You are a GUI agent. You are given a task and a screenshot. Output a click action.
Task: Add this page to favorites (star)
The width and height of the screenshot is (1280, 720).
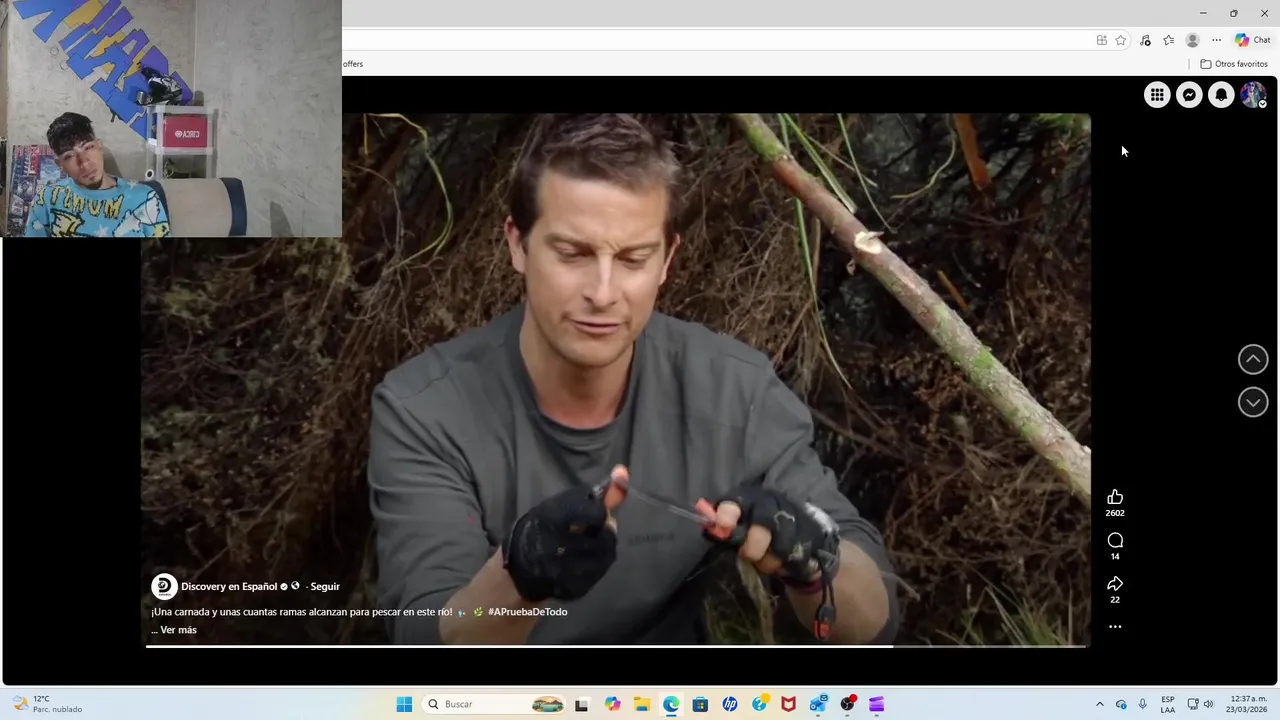point(1121,40)
